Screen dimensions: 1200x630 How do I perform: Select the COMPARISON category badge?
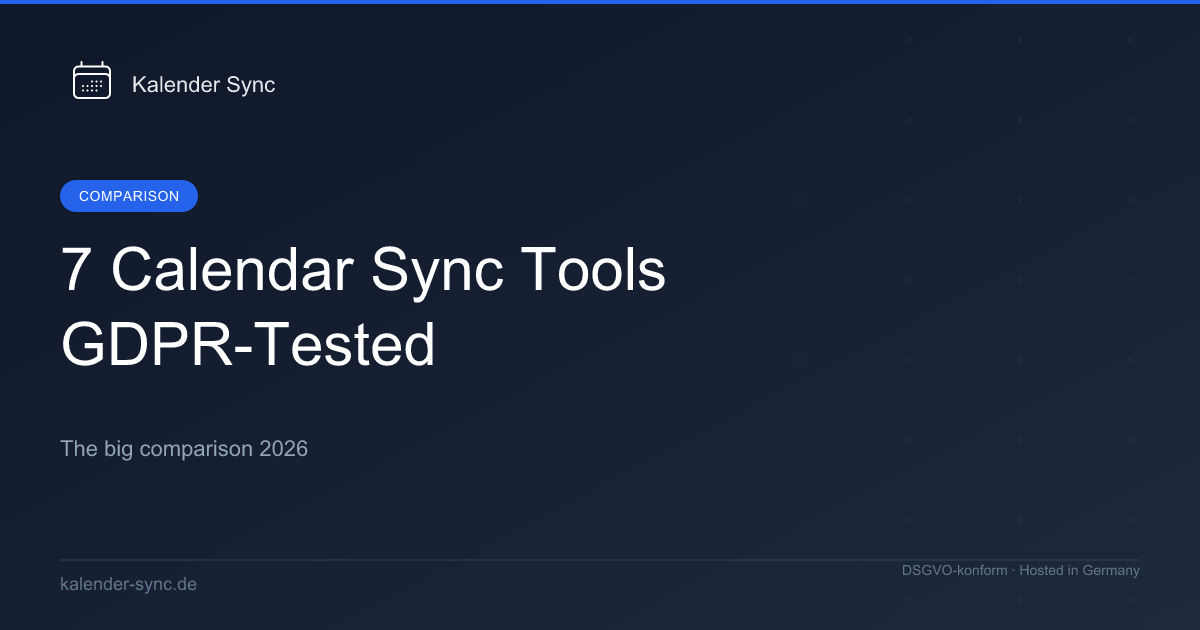[x=129, y=196]
